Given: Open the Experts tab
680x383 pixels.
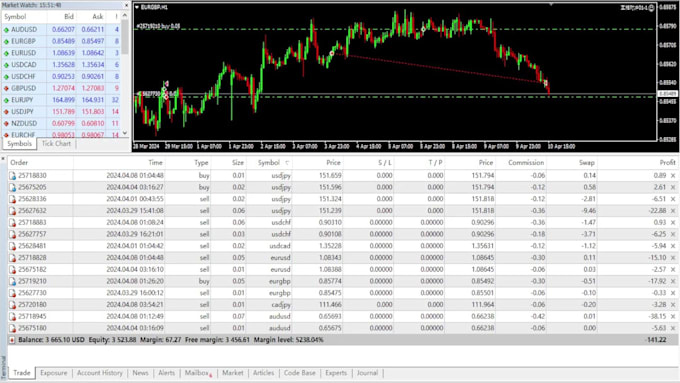Looking at the screenshot, I should pyautogui.click(x=336, y=373).
